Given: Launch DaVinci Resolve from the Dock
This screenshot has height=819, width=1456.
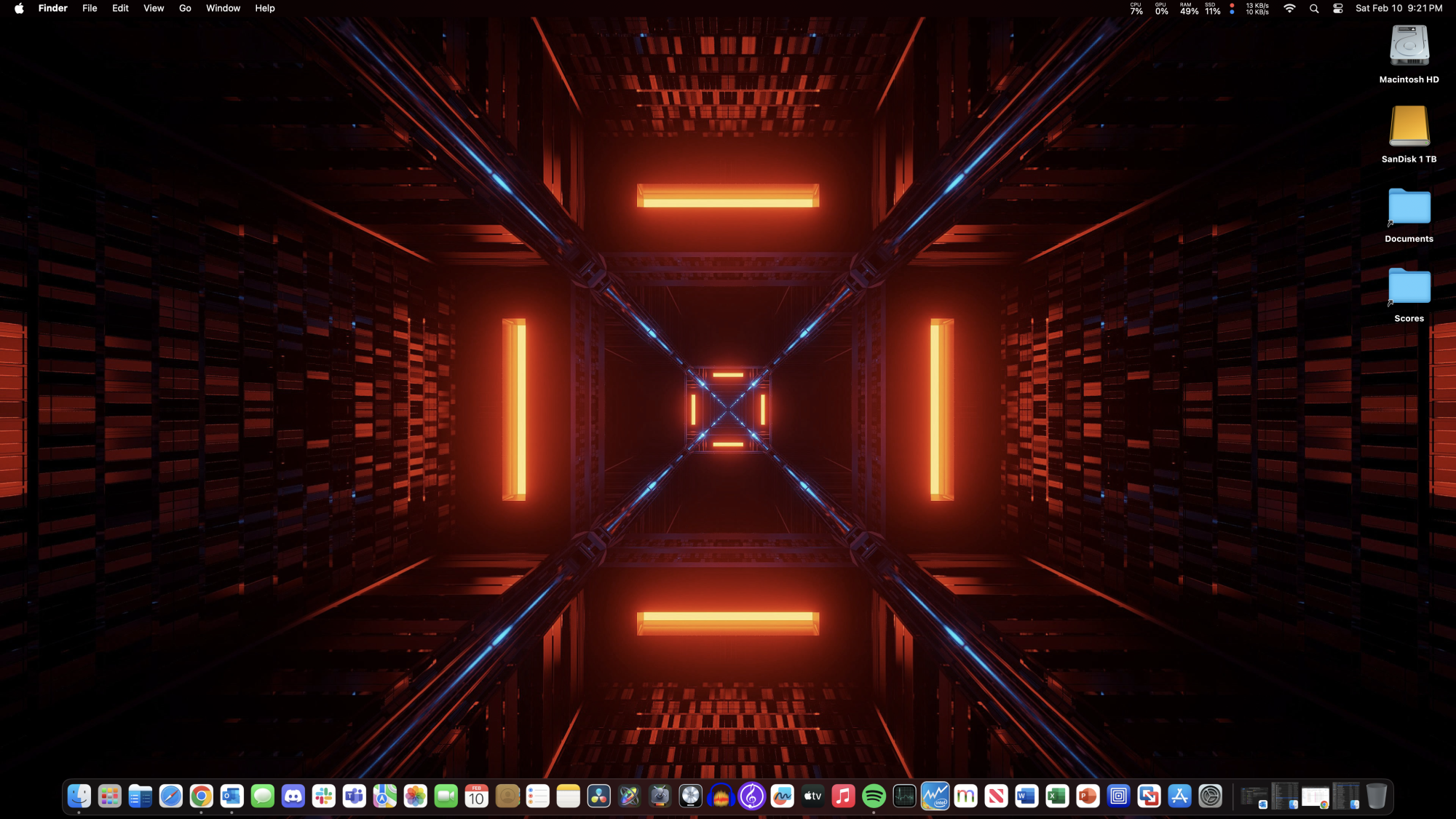Looking at the screenshot, I should point(599,796).
